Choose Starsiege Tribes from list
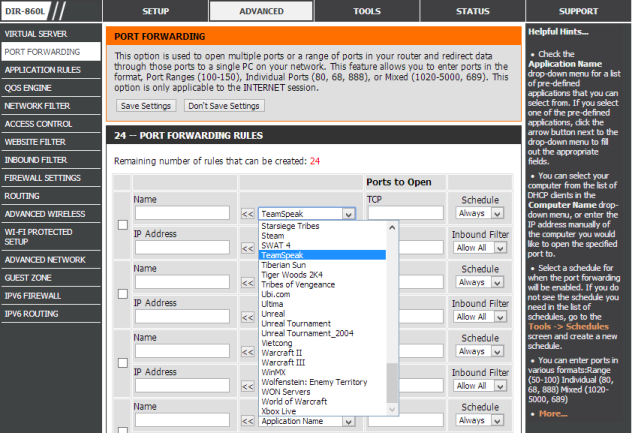632x433 pixels. (322, 226)
